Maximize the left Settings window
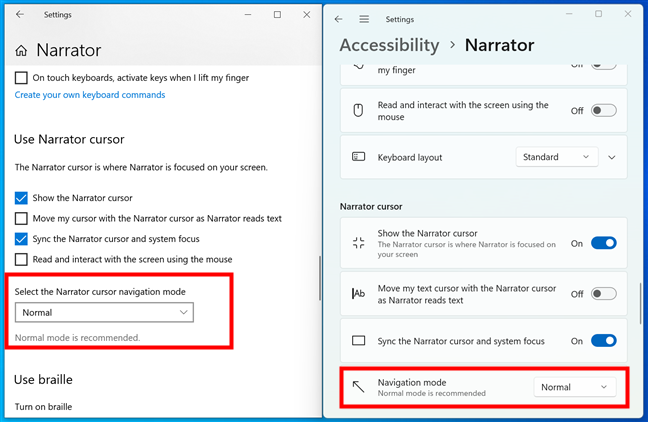This screenshot has height=422, width=648. pos(277,14)
